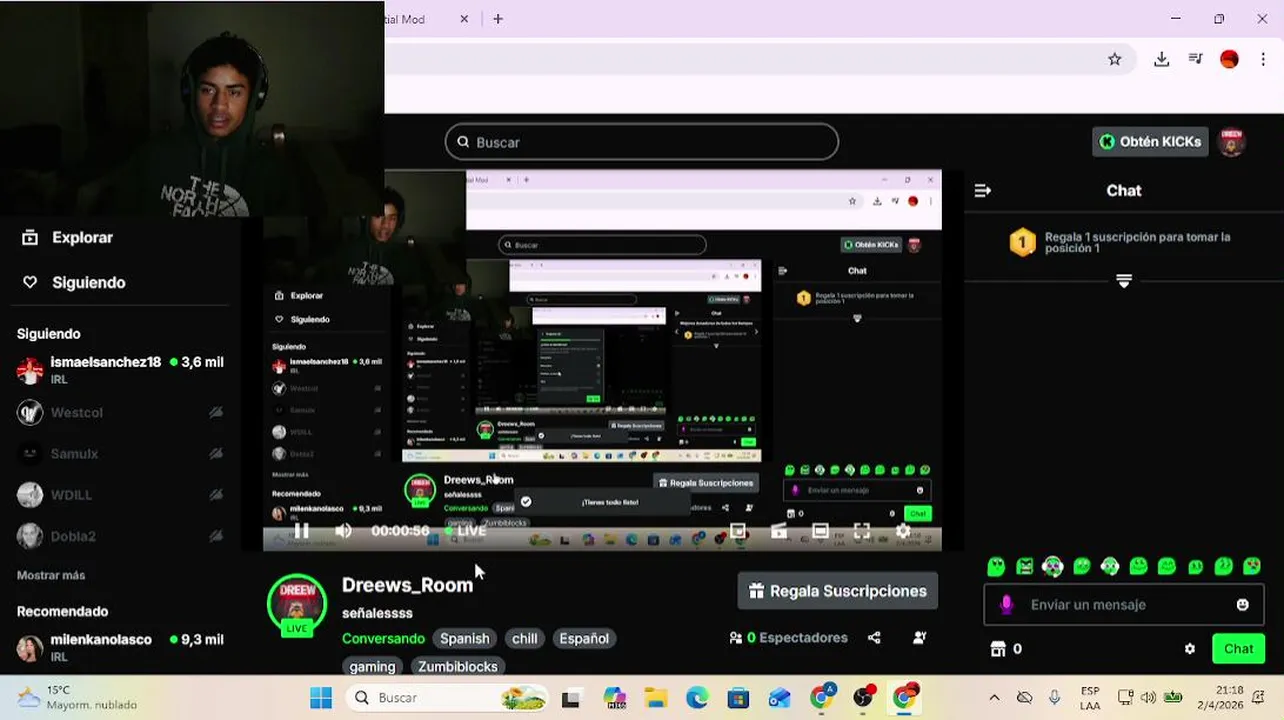Insert the last crying heart-eyes emote
Screen dimensions: 1284x720
1252,567
